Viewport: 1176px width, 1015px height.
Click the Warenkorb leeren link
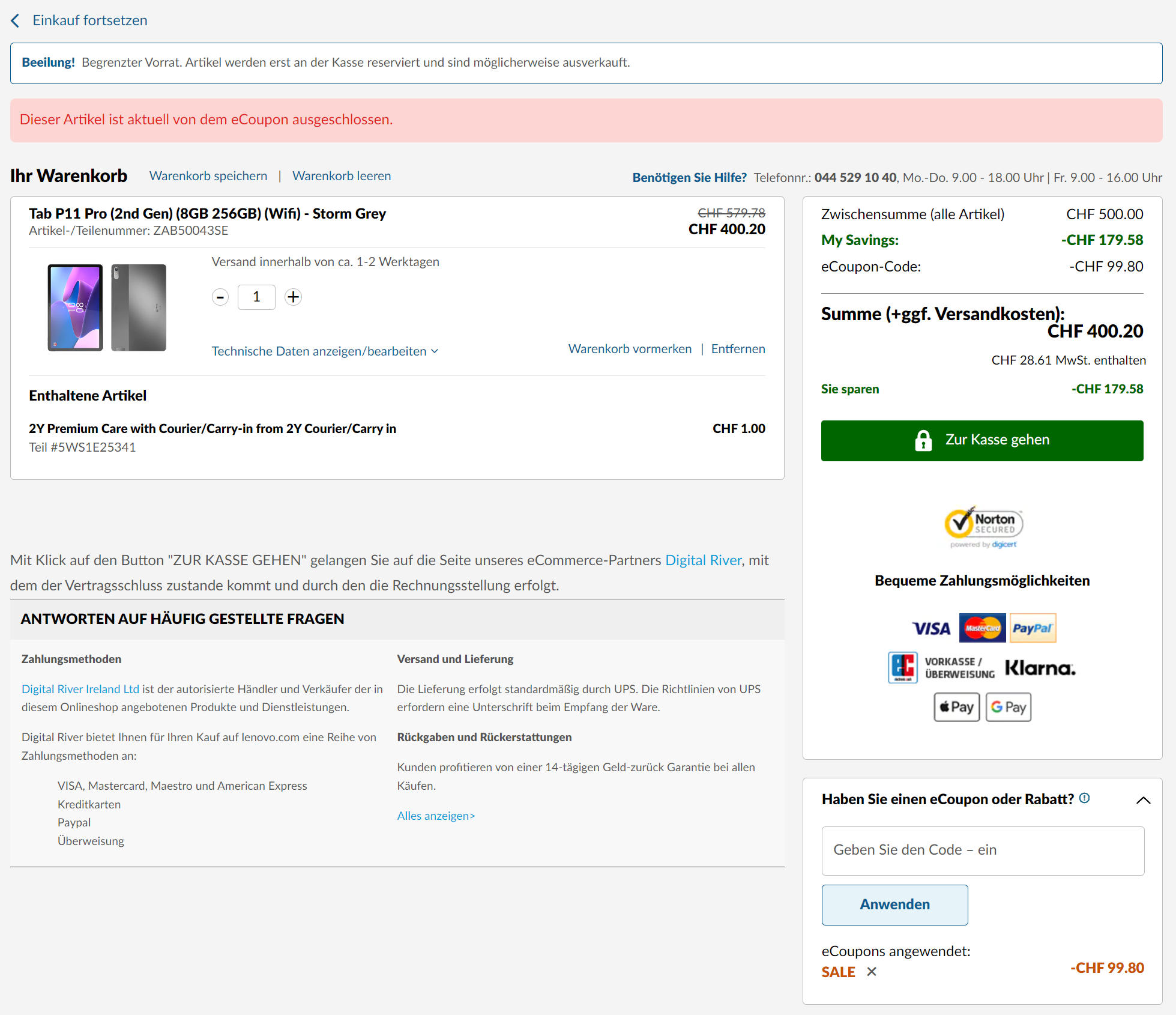click(x=342, y=176)
